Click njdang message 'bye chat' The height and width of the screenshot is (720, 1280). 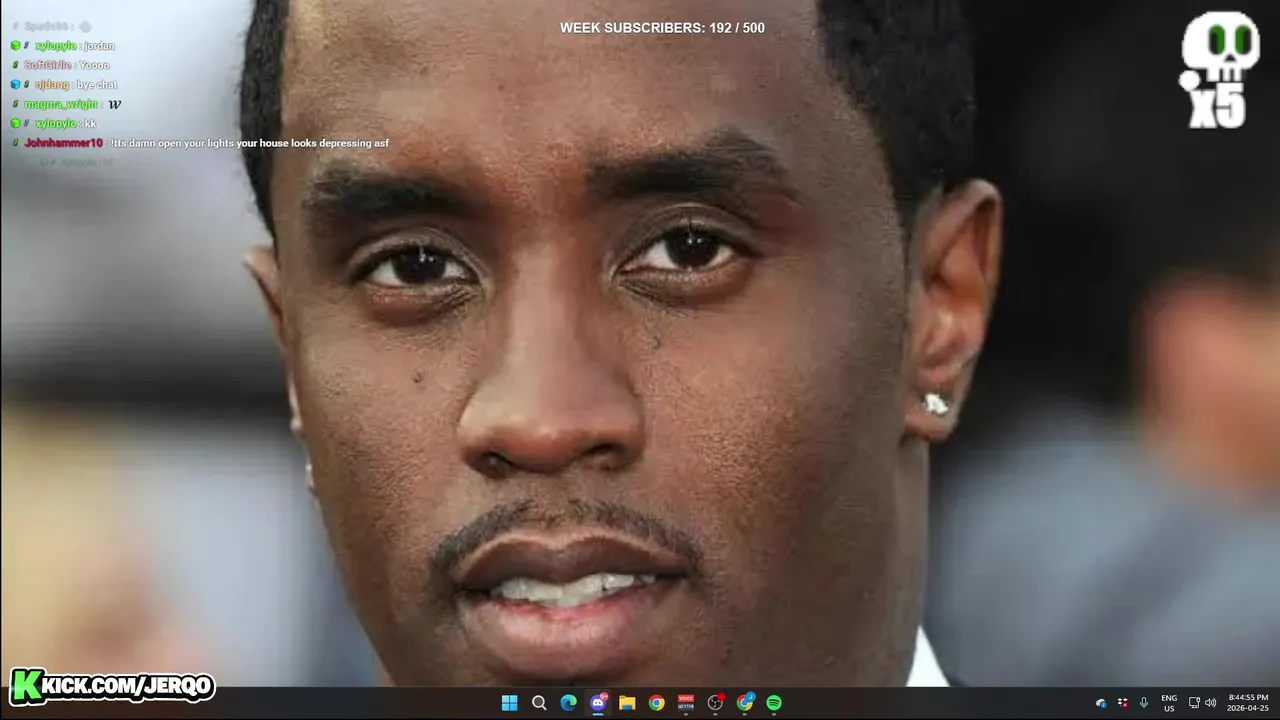click(x=97, y=85)
